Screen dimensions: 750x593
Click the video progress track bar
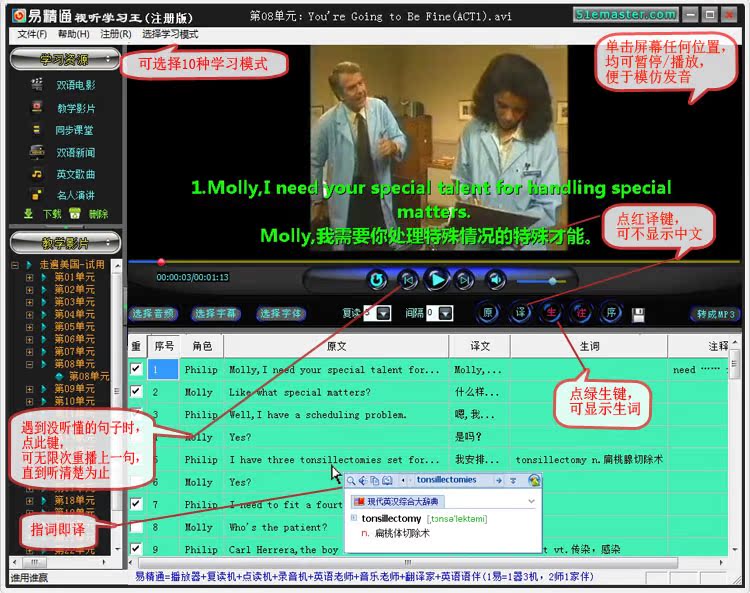tap(434, 262)
